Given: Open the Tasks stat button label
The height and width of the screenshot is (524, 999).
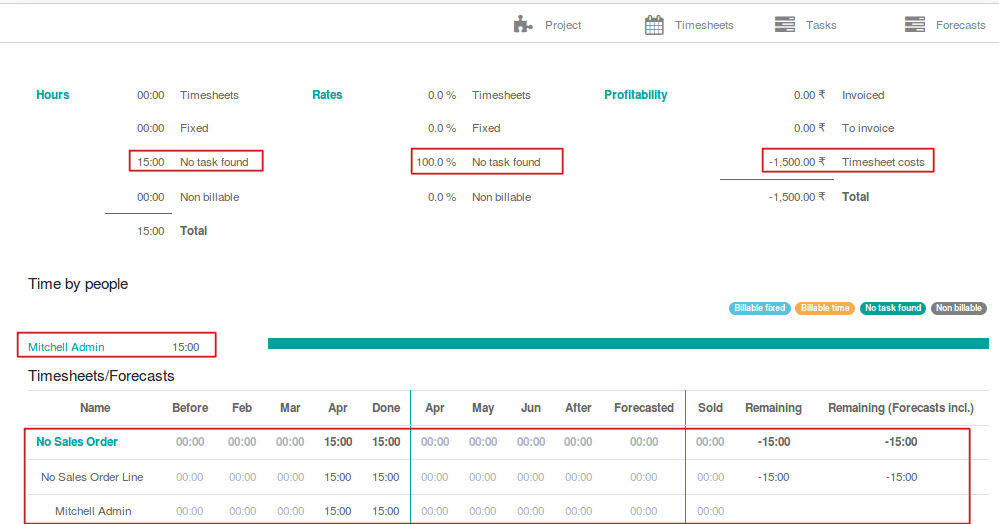Looking at the screenshot, I should (x=821, y=25).
